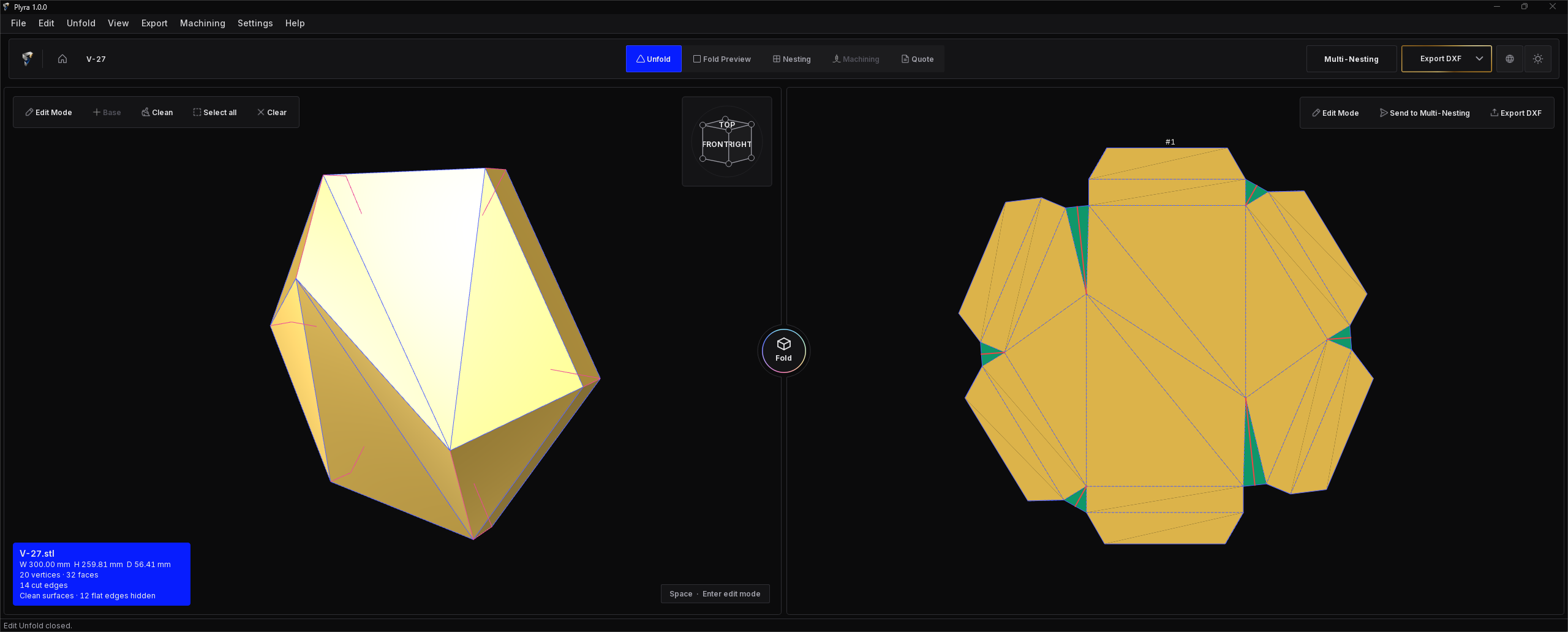
Task: Select TOP face on view cube
Action: [726, 124]
